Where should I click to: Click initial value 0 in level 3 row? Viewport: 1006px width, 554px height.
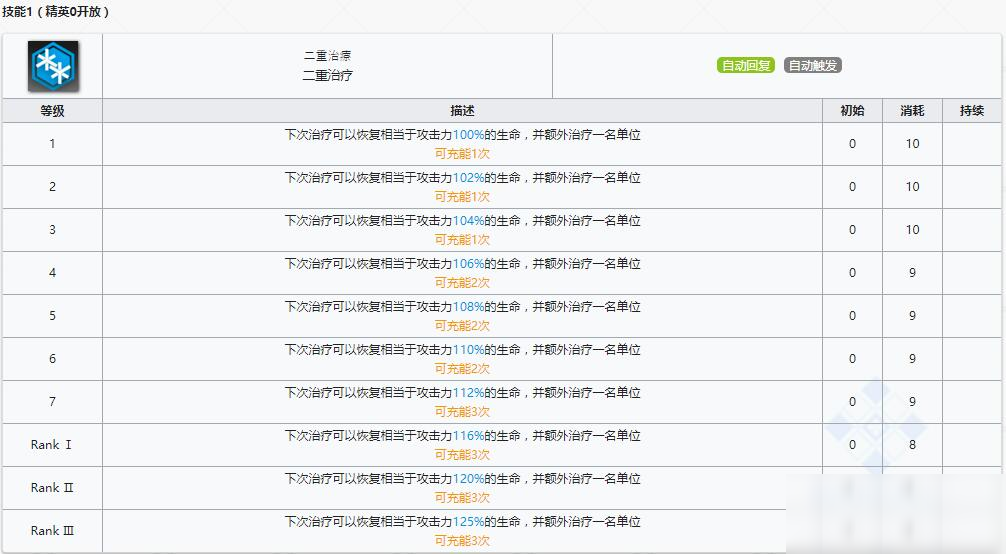852,230
